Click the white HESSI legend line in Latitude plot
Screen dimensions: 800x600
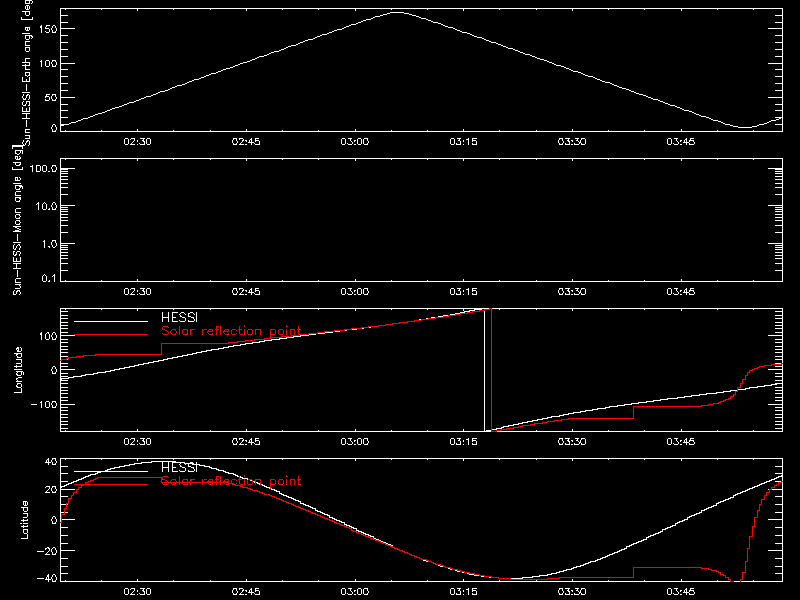click(111, 471)
